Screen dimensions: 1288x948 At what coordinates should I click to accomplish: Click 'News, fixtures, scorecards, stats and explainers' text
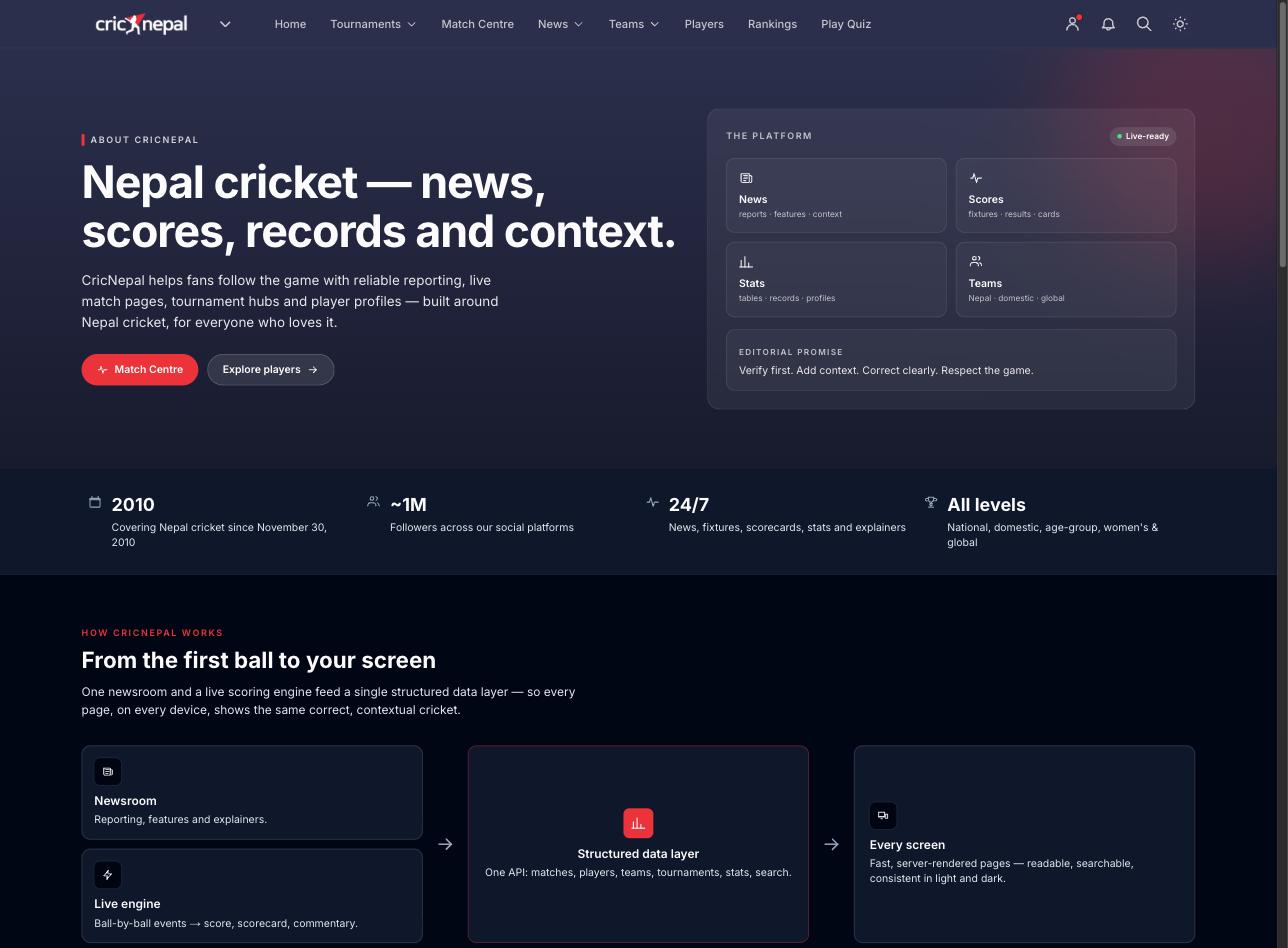click(x=787, y=527)
